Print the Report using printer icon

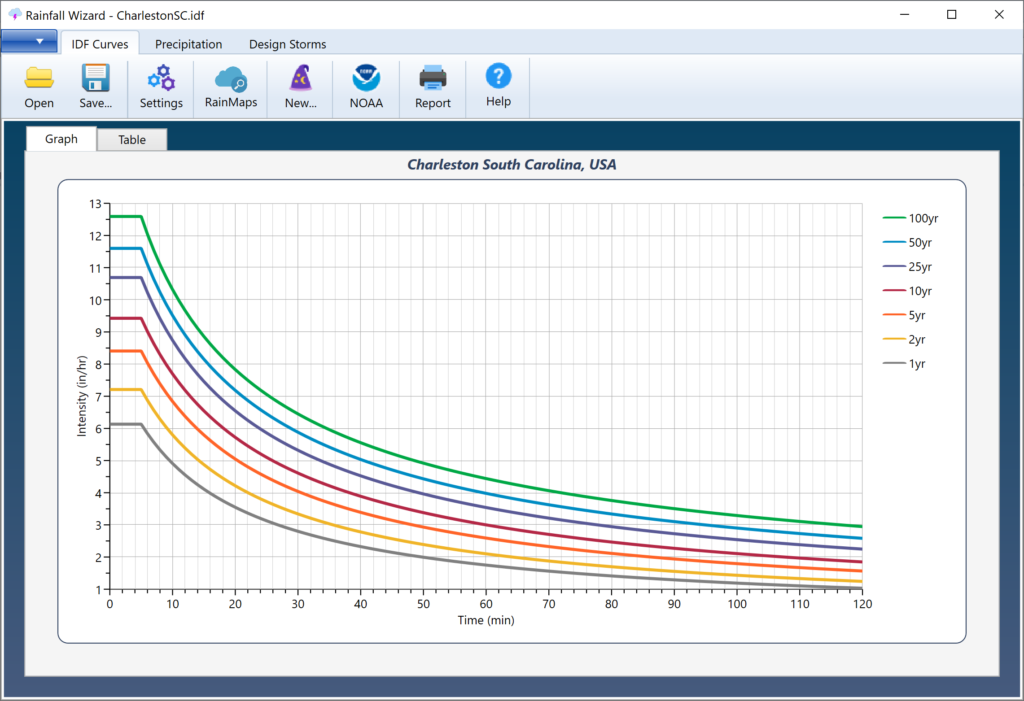coord(432,78)
